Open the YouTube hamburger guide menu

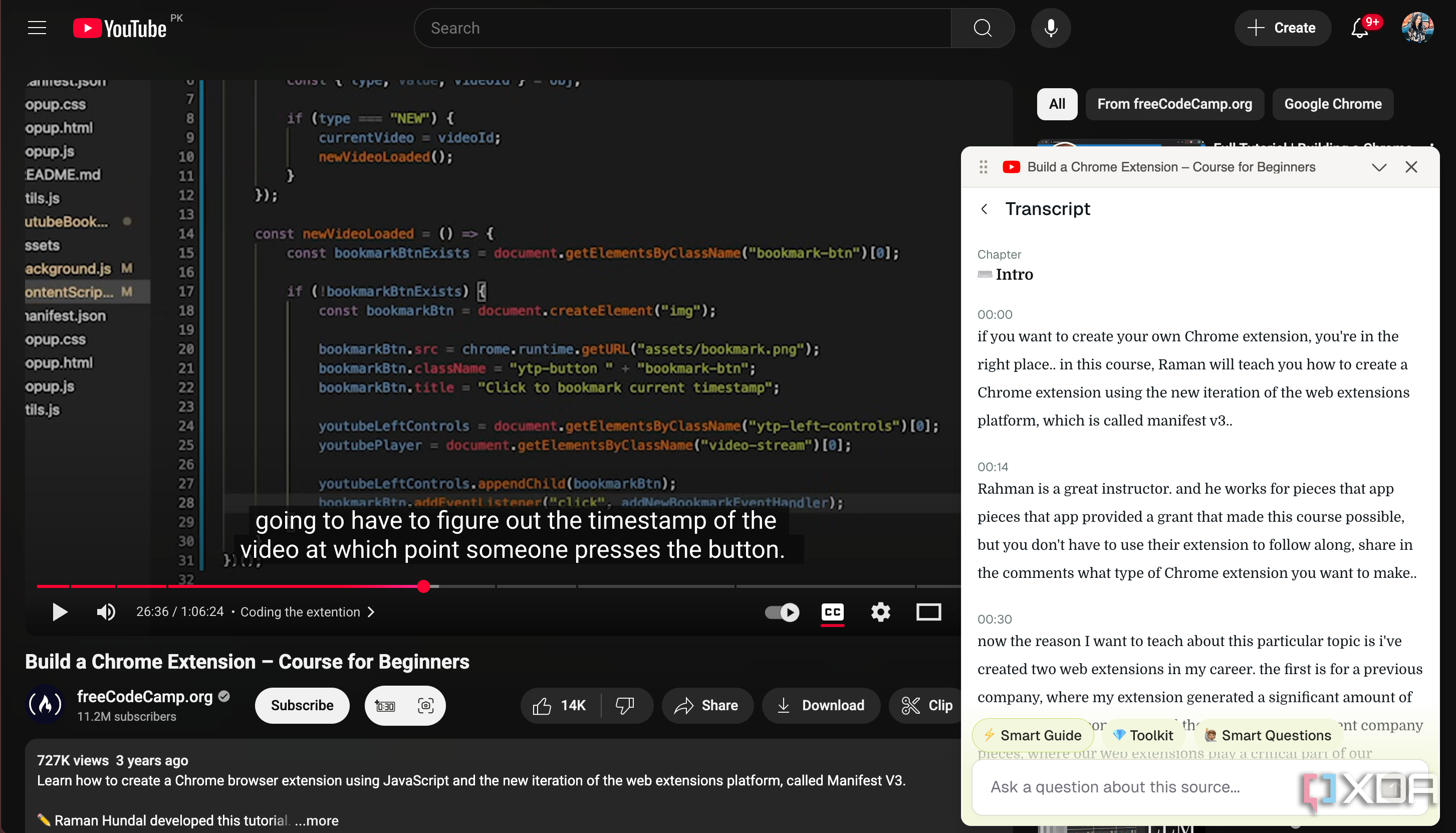coord(37,28)
